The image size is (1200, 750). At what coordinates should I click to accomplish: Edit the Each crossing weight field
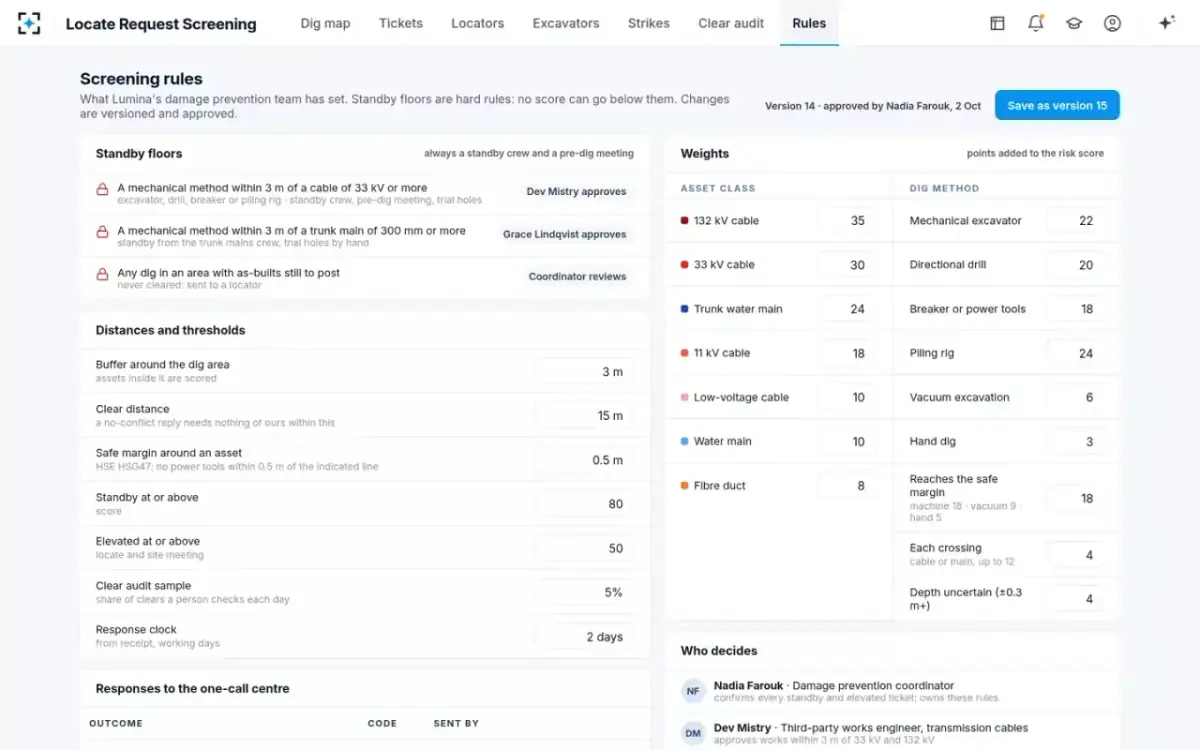(x=1075, y=555)
